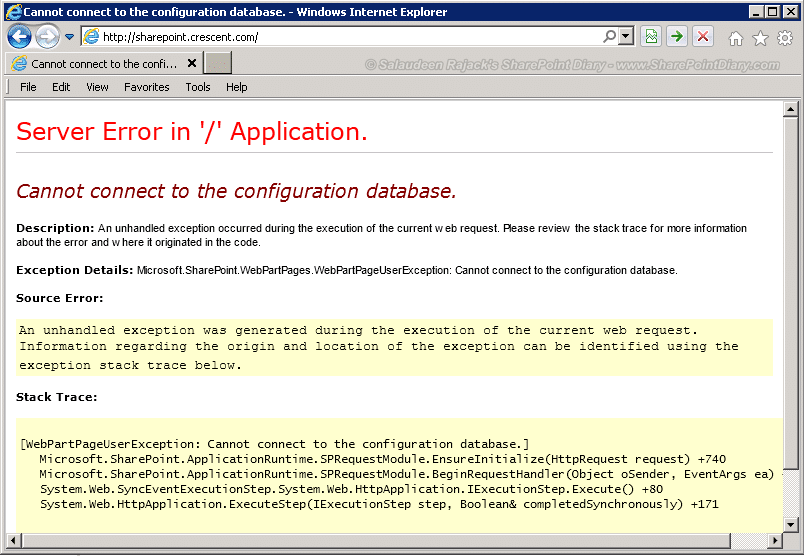Open the Favorites star icon
804x556 pixels.
tap(760, 38)
